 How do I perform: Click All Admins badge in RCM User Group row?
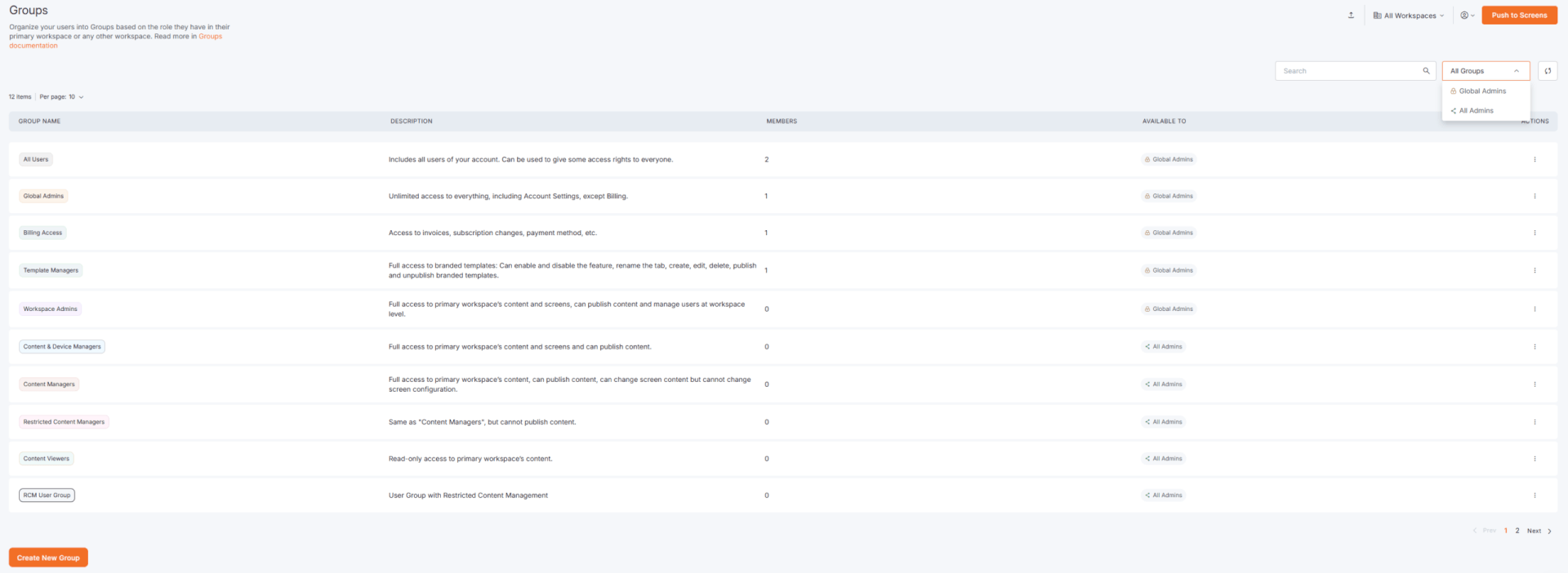[1164, 495]
